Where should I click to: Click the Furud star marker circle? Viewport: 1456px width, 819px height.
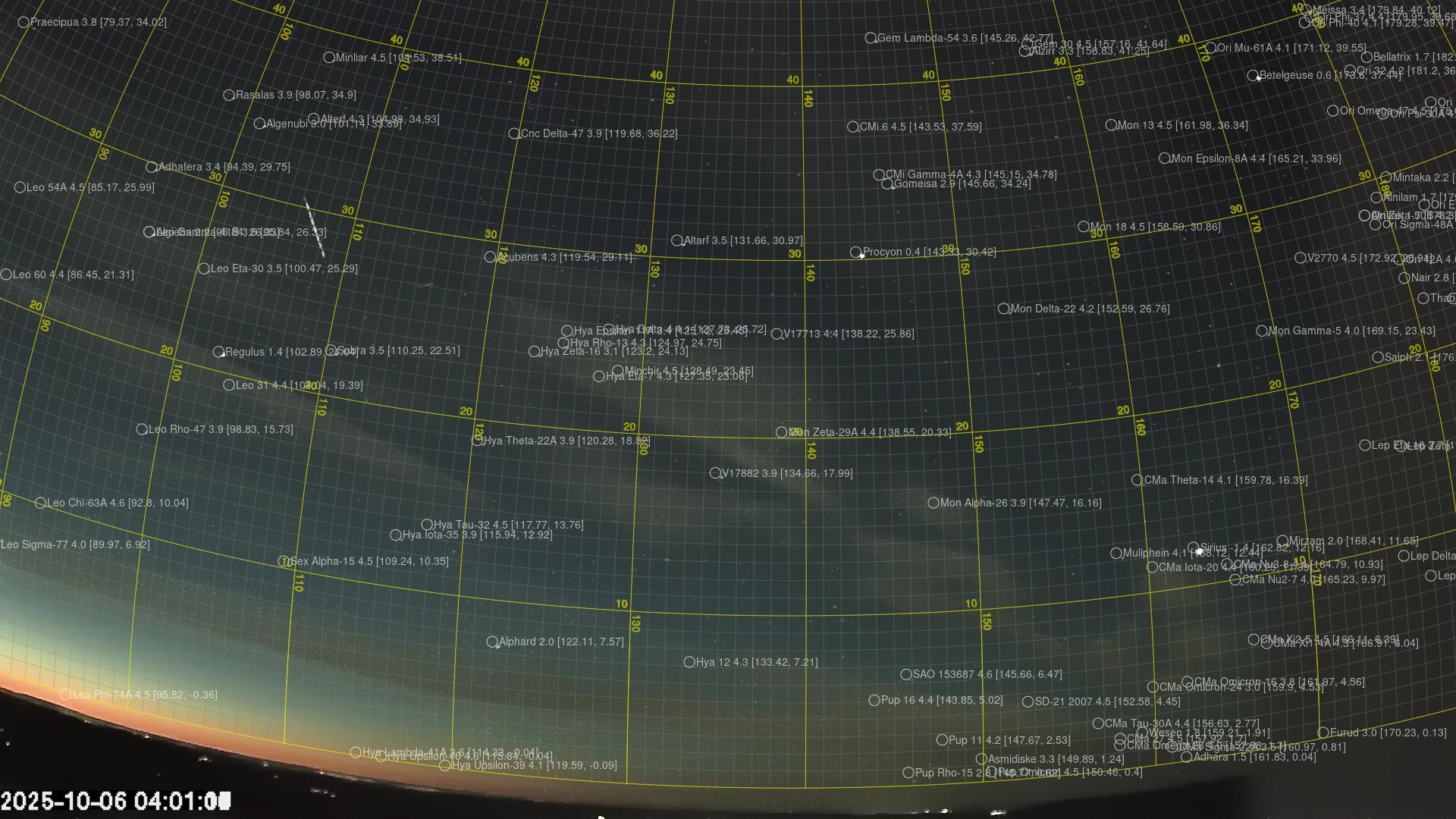point(1323,733)
